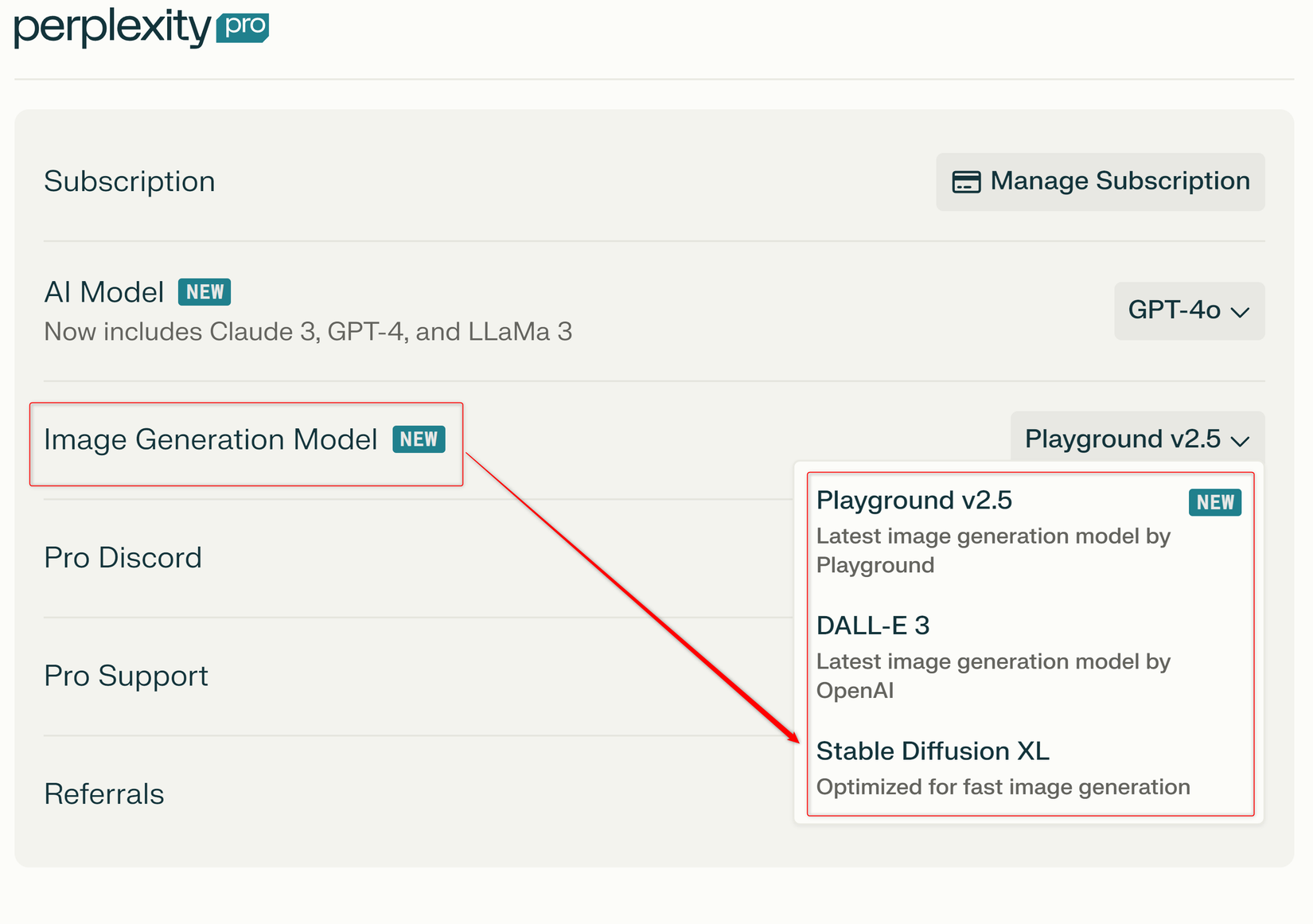Click the perplexity logo wordmark
This screenshot has height=924, width=1313.
tap(111, 28)
